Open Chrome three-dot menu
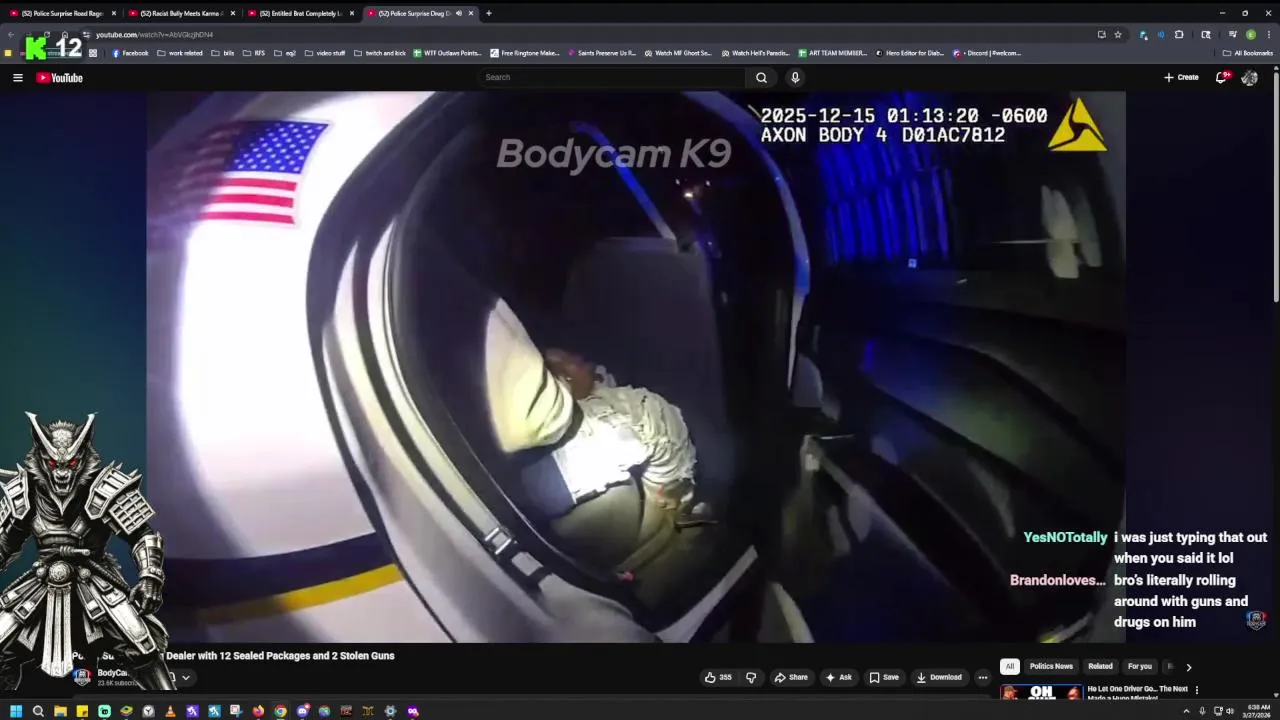Viewport: 1280px width, 720px height. coord(1267,34)
